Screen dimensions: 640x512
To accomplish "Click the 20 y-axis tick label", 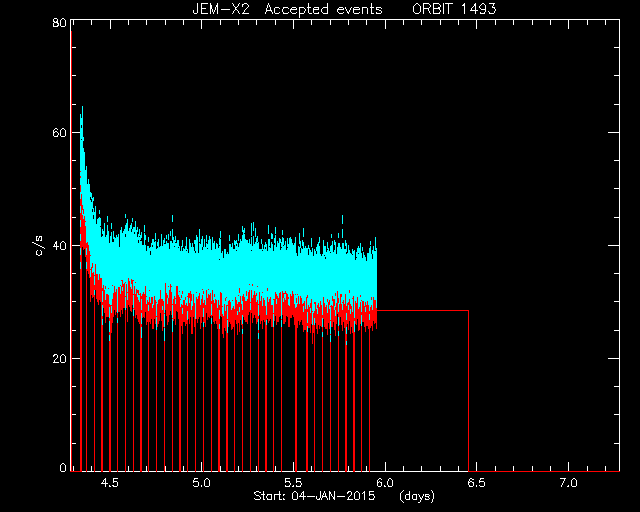I will (60, 358).
